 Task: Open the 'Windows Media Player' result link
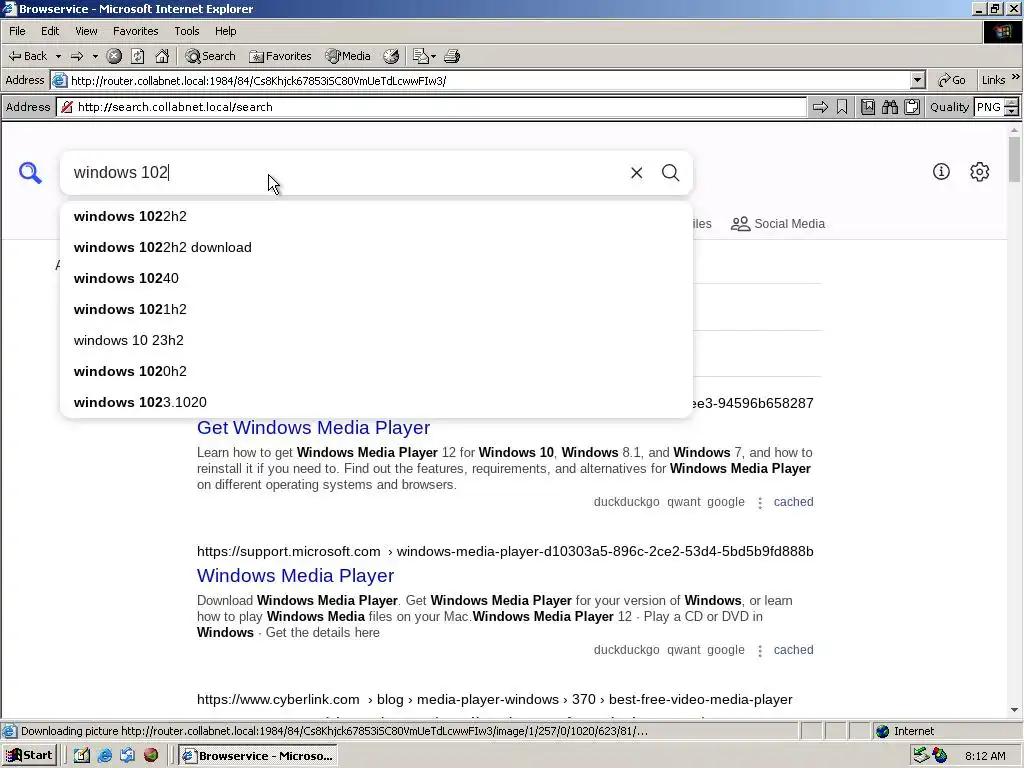295,576
